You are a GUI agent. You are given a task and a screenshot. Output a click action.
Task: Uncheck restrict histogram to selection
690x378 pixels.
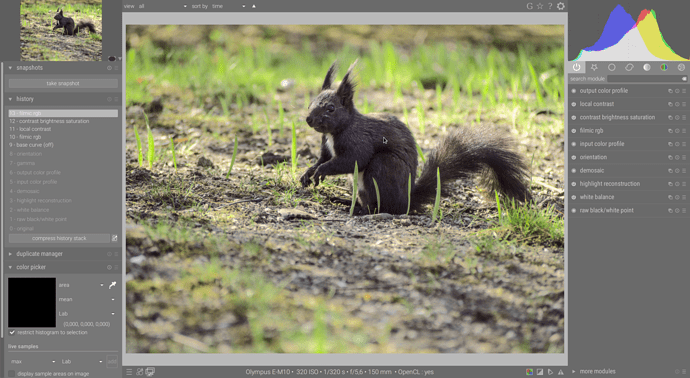[x=12, y=333]
